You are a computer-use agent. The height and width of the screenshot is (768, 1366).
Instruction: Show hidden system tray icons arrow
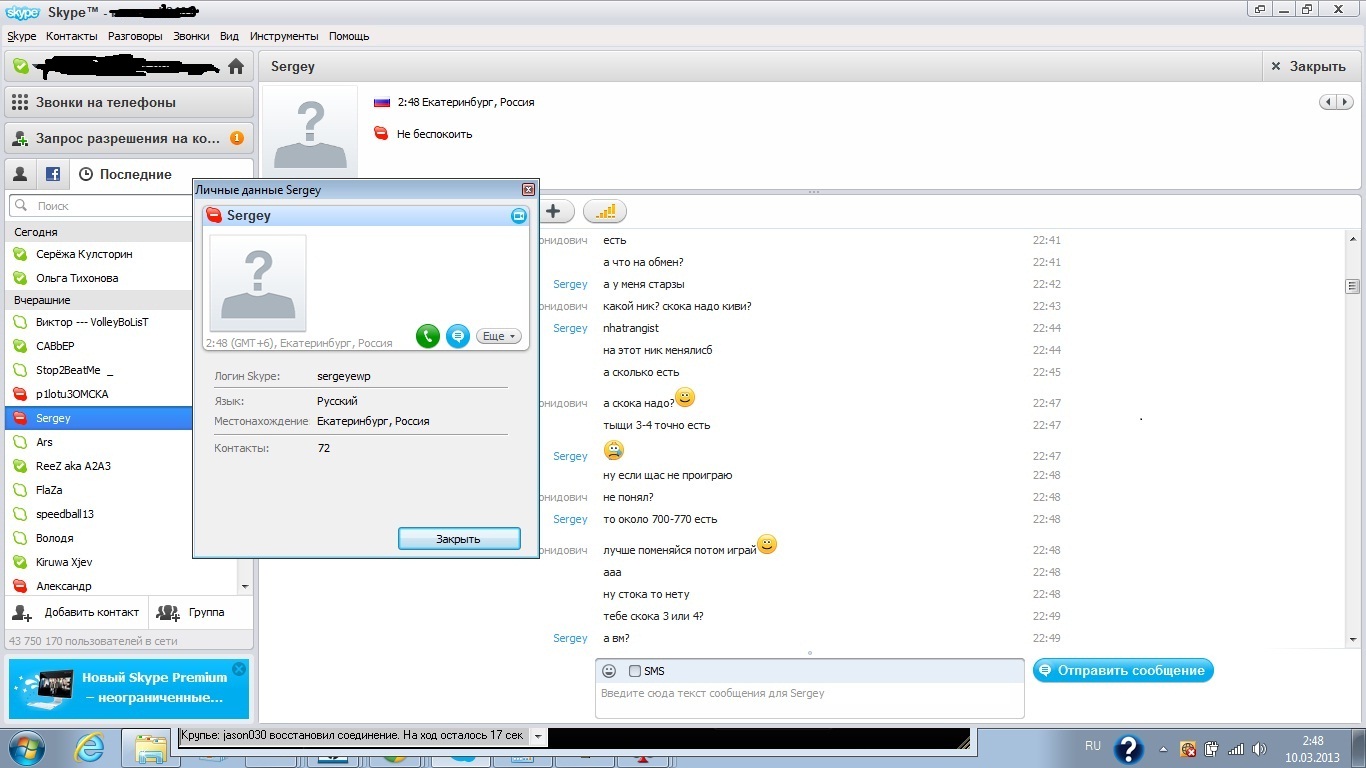pyautogui.click(x=1163, y=749)
